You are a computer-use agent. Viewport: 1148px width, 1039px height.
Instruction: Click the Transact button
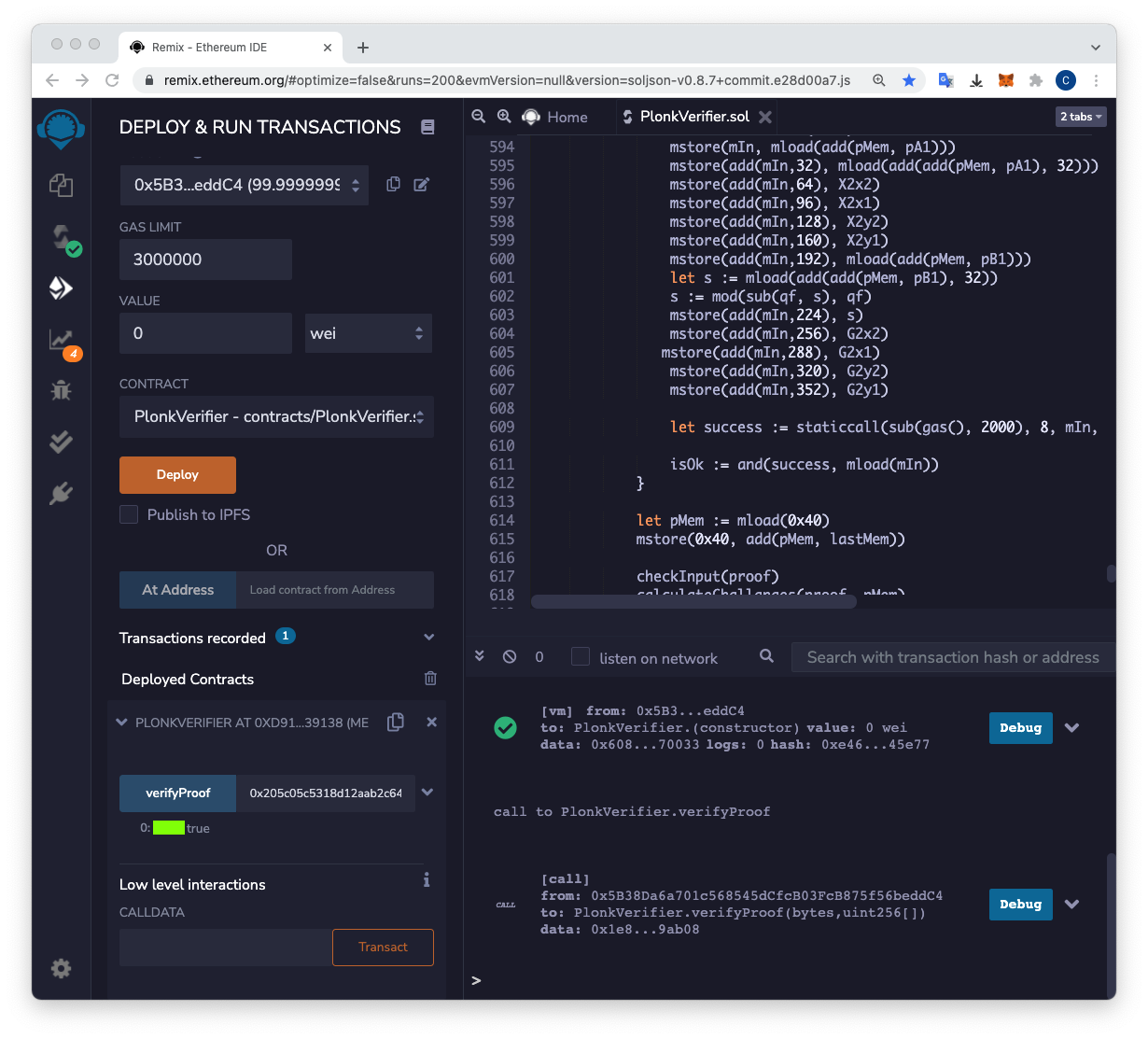[x=383, y=947]
